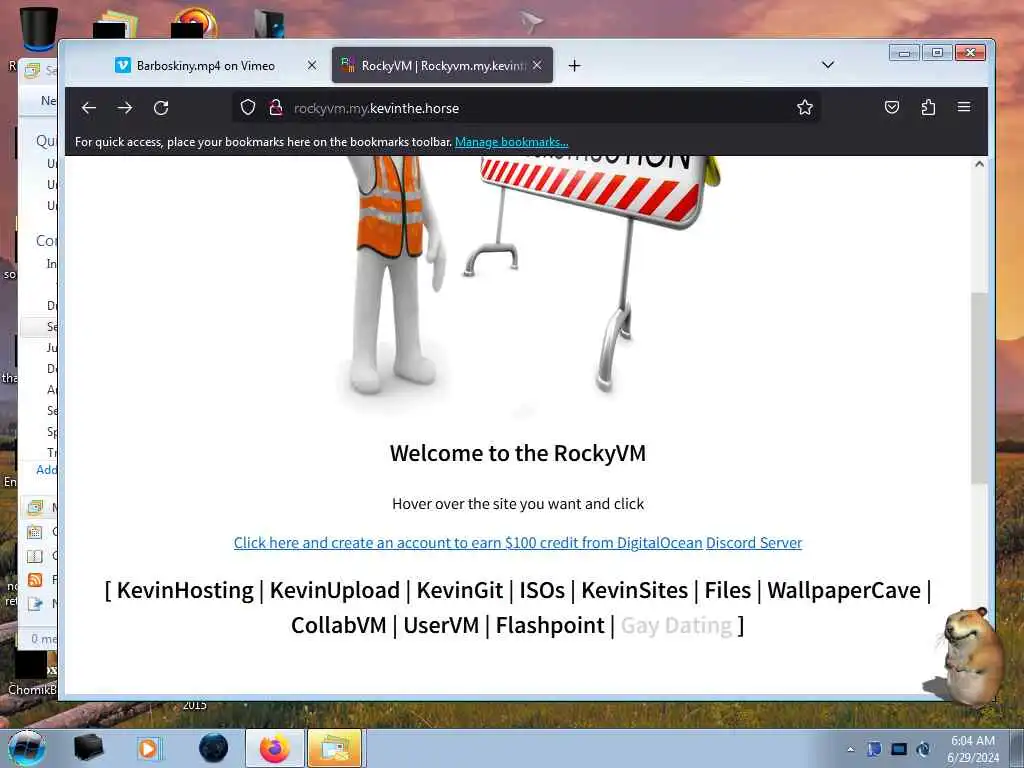
Task: Show hidden system tray icons arrow
Action: 850,749
